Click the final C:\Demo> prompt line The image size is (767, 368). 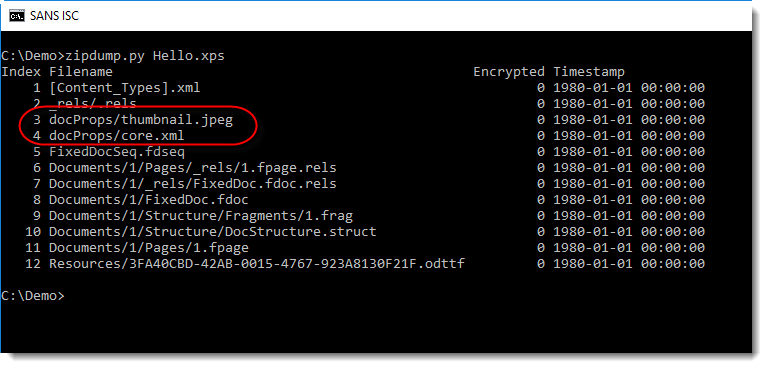[32, 296]
